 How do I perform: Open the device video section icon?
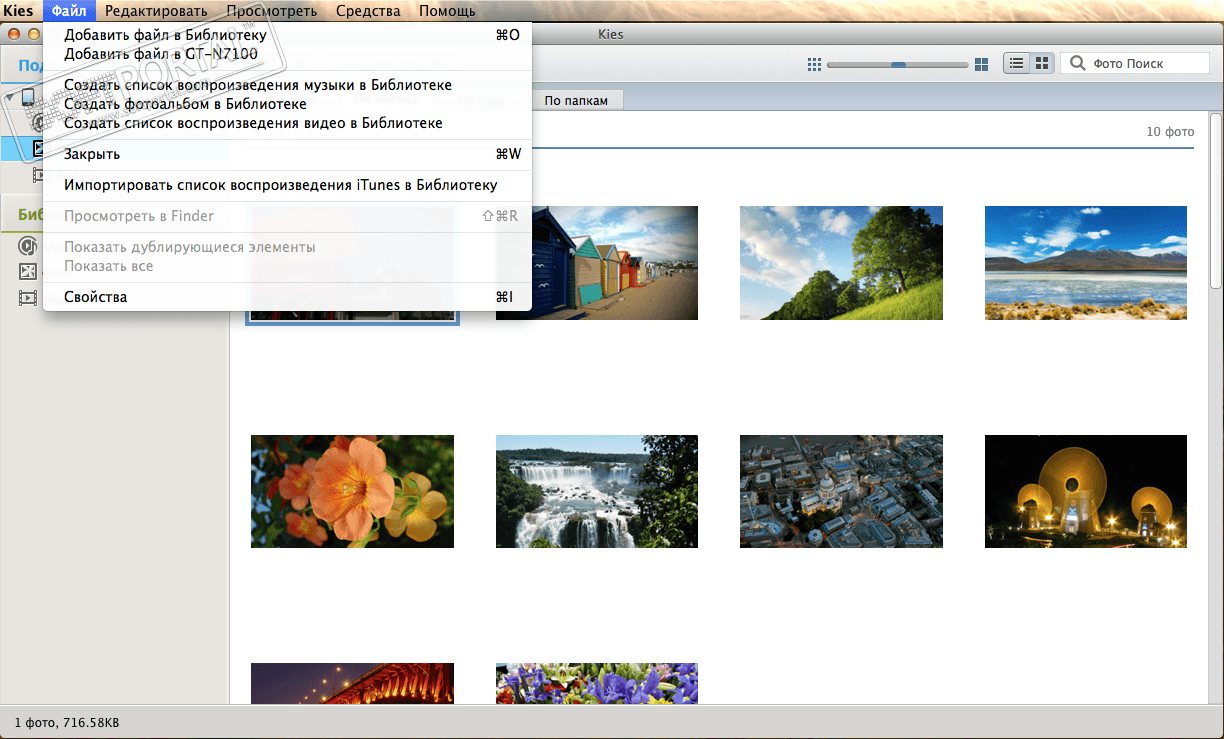pyautogui.click(x=39, y=175)
